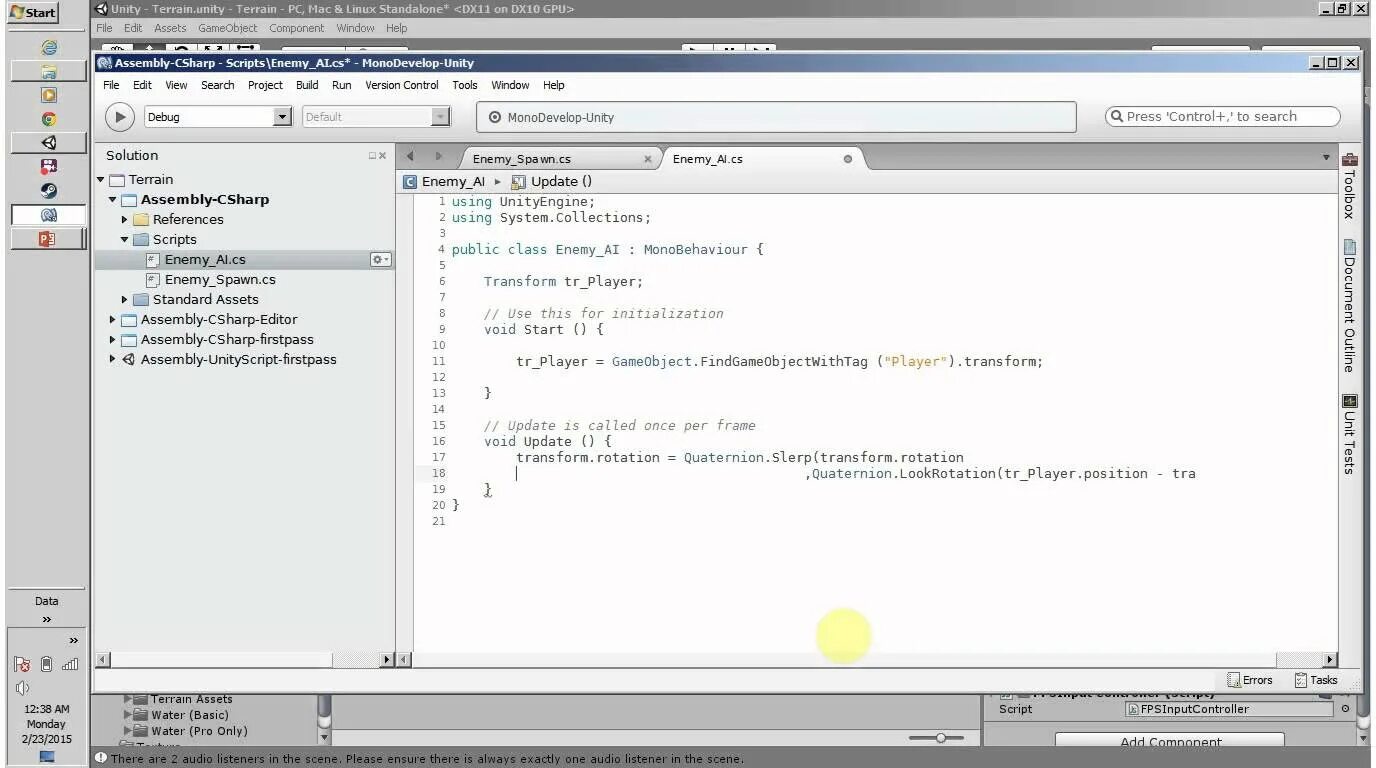This screenshot has height=768, width=1376.
Task: Expand the Assembly-UnityScript-firstpass project
Action: click(x=113, y=360)
